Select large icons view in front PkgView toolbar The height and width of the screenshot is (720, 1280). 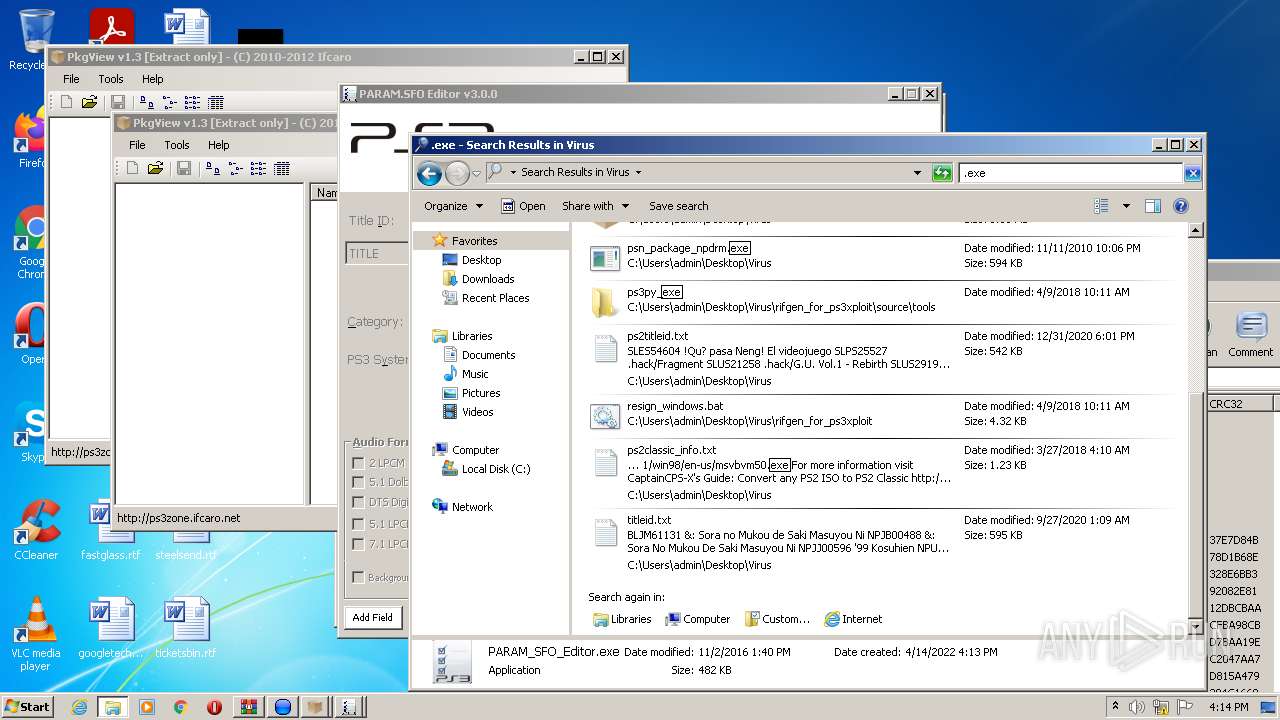[213, 168]
